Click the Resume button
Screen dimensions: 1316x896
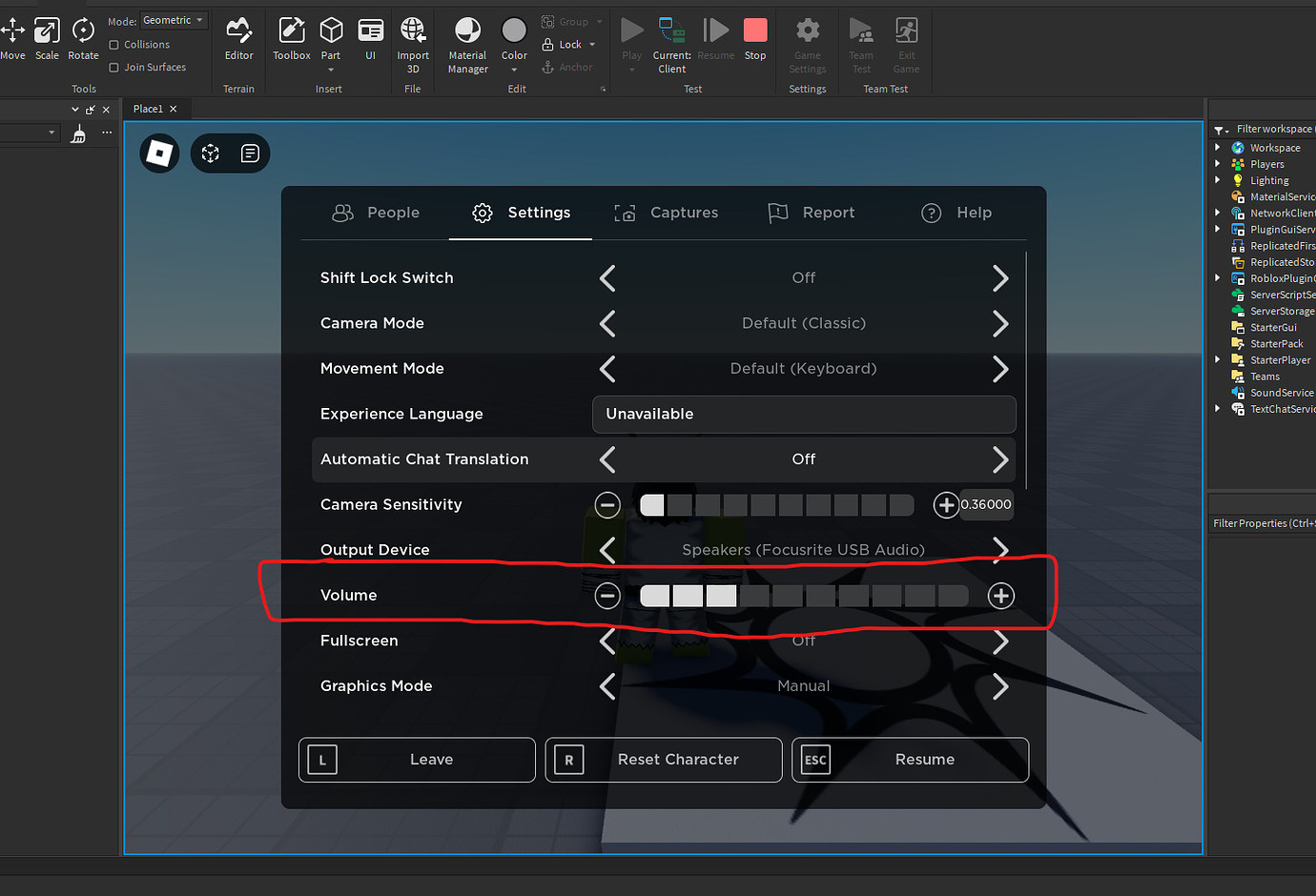[909, 760]
